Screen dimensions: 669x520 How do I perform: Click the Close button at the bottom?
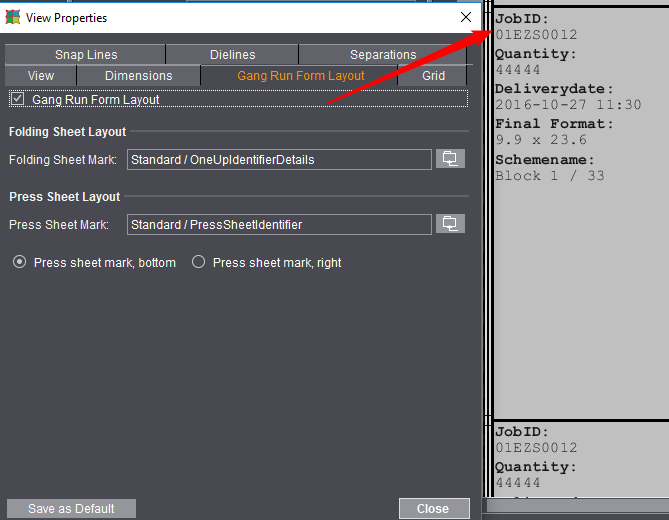click(433, 508)
